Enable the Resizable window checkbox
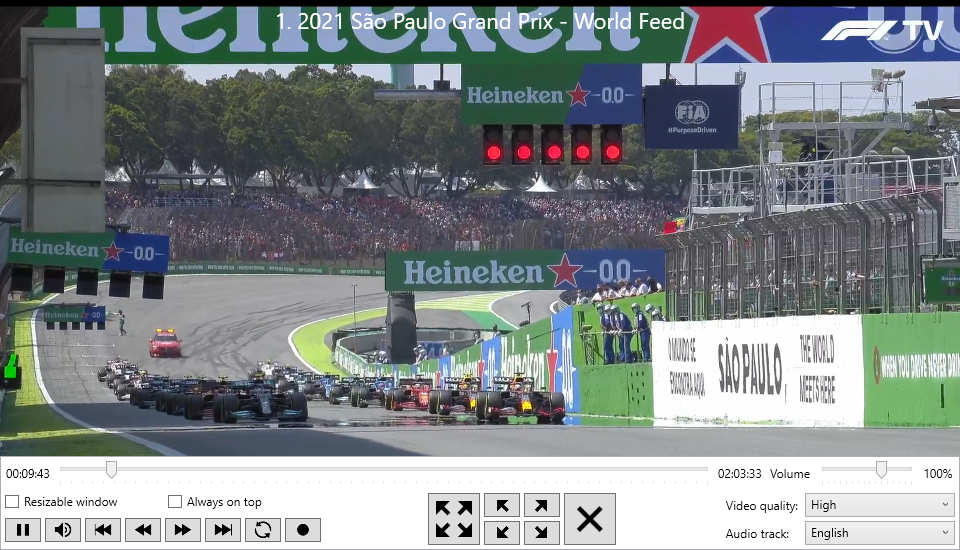 (12, 502)
